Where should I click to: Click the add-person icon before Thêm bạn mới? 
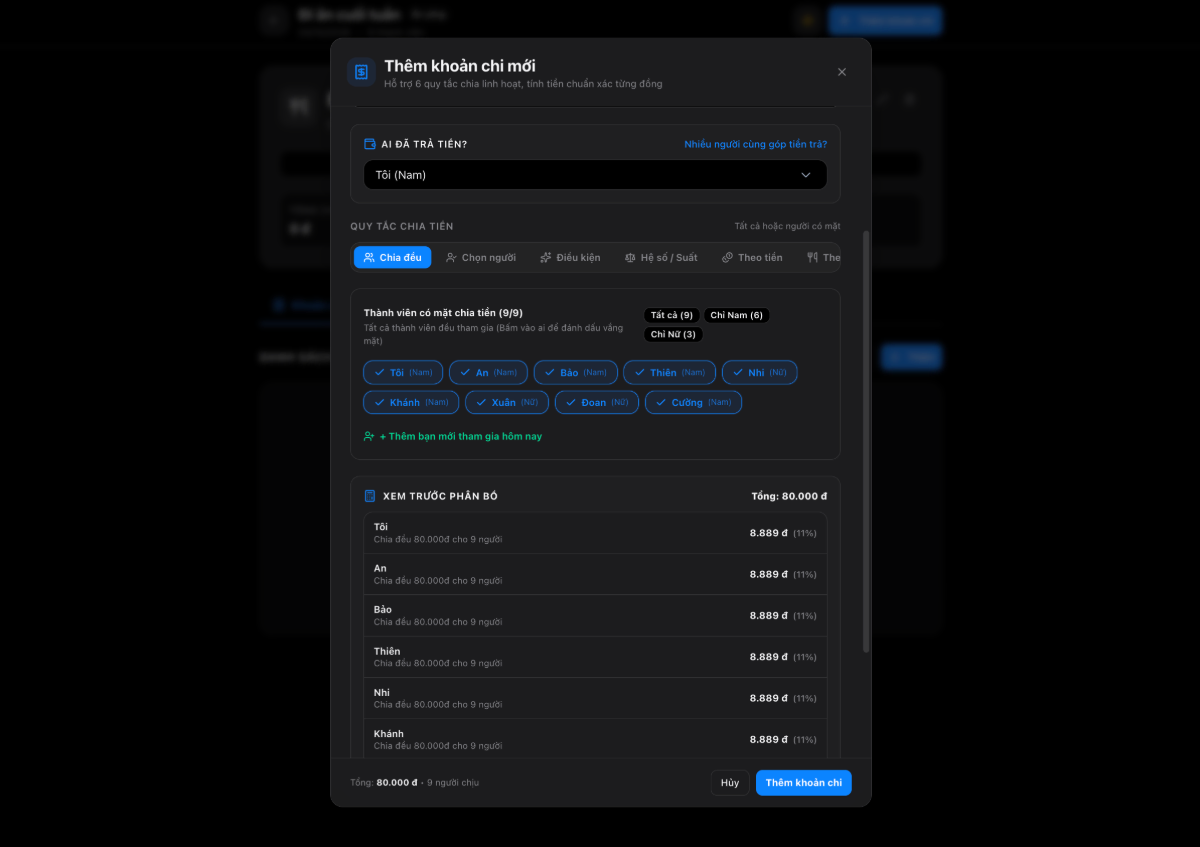(x=370, y=436)
